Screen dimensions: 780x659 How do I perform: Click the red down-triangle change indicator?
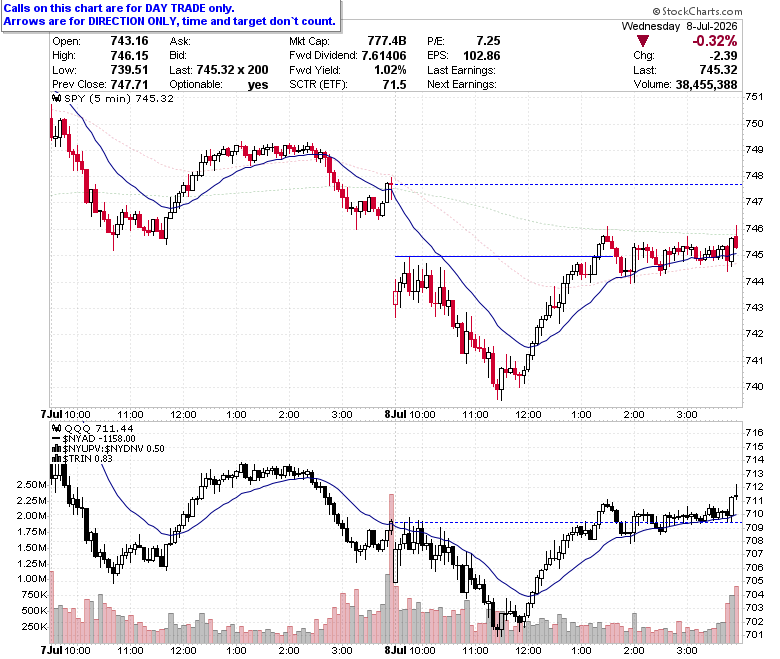(x=642, y=41)
